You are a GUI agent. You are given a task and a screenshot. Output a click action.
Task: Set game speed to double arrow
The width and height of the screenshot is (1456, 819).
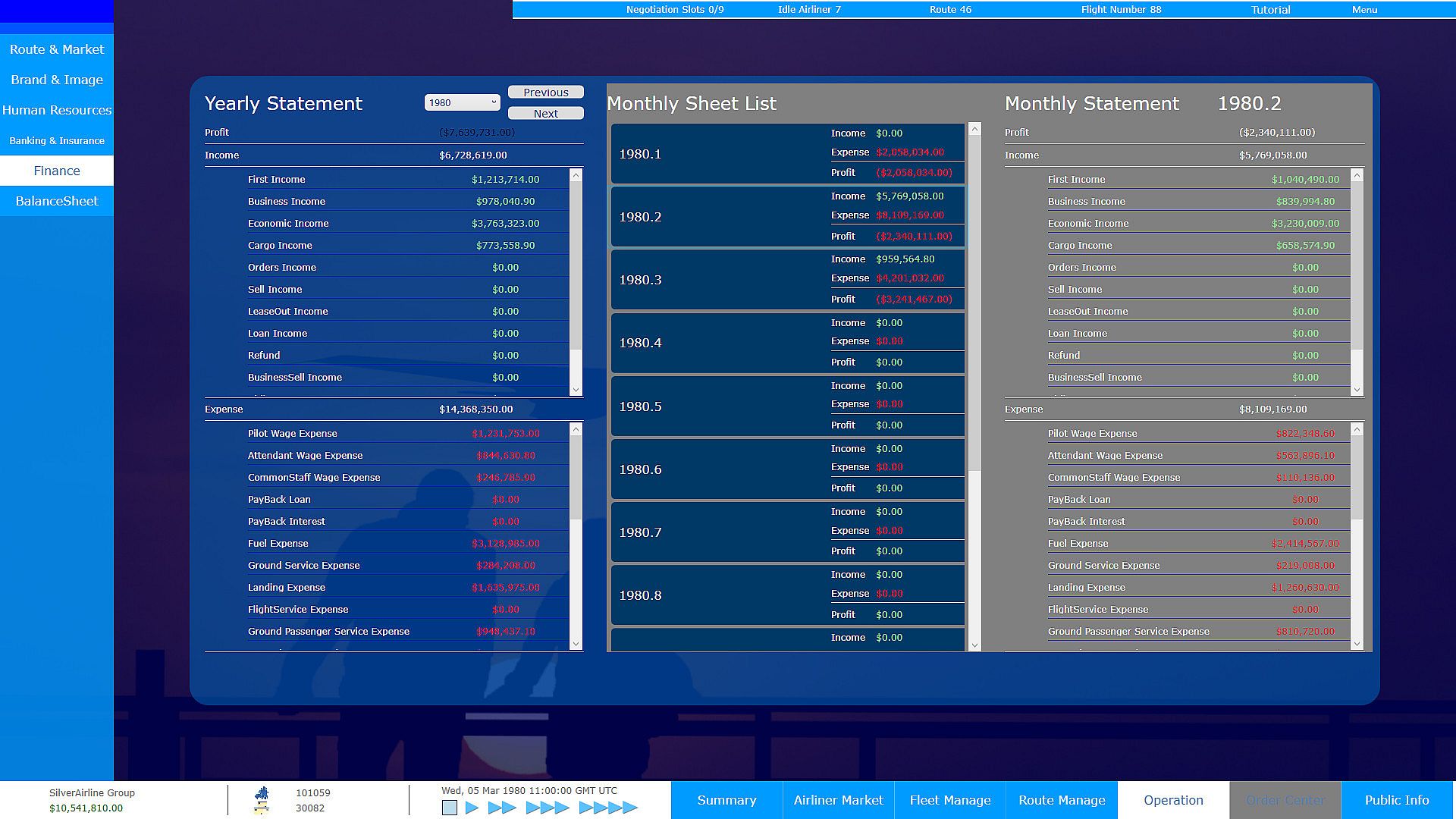[x=501, y=808]
